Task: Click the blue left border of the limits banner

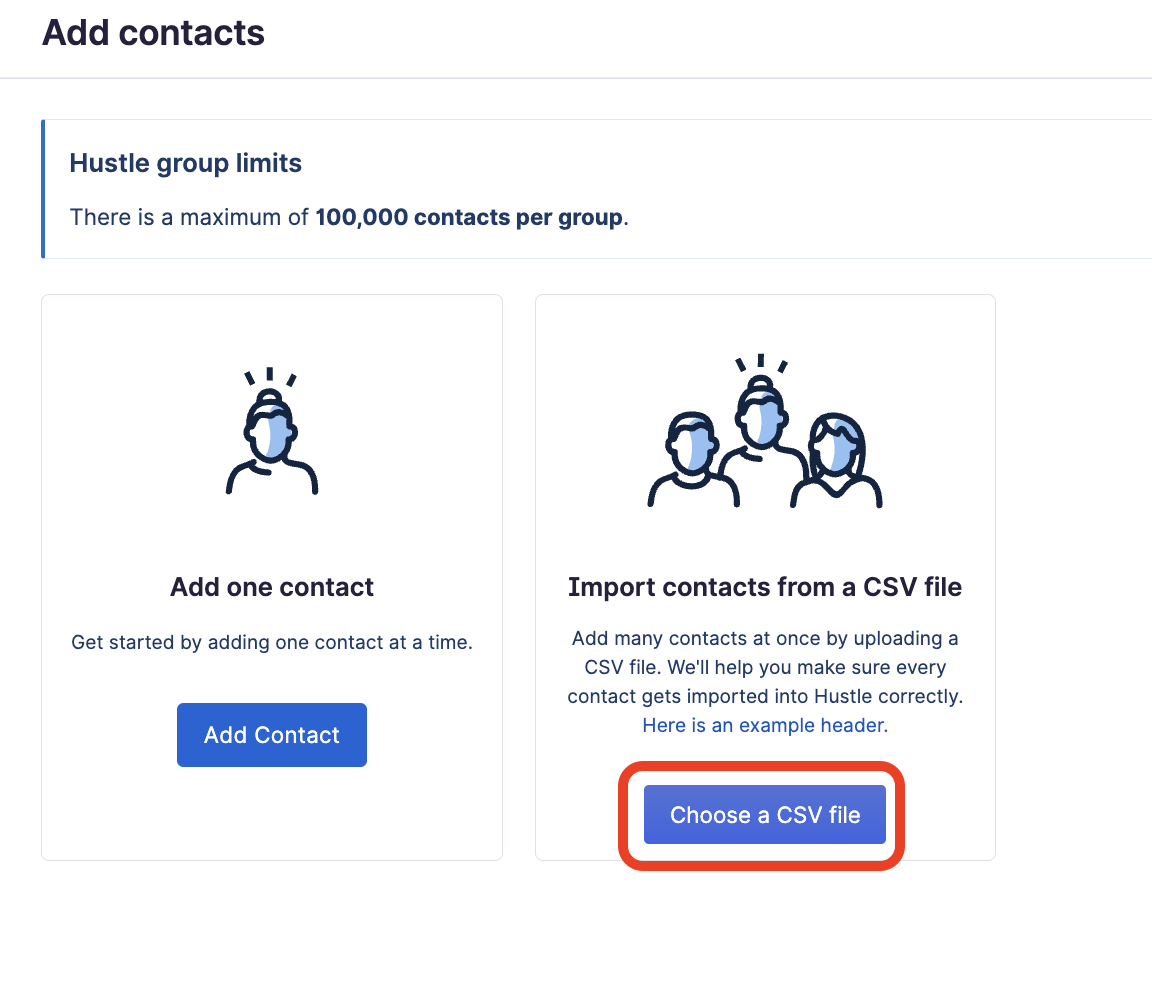Action: (43, 189)
